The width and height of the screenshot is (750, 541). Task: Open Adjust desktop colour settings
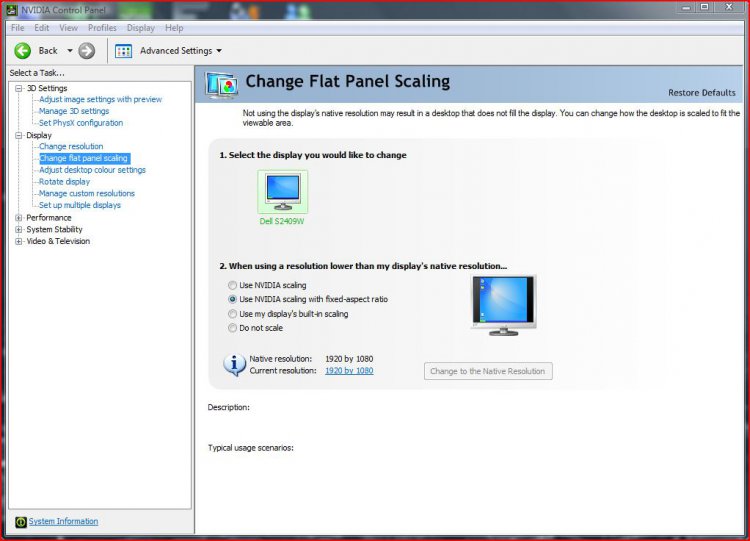coord(92,170)
